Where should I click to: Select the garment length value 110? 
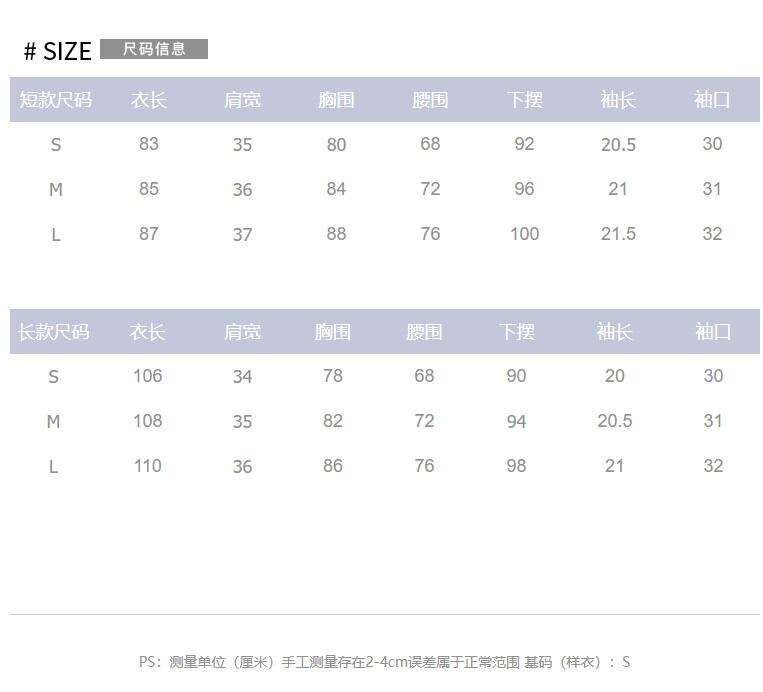pos(147,466)
